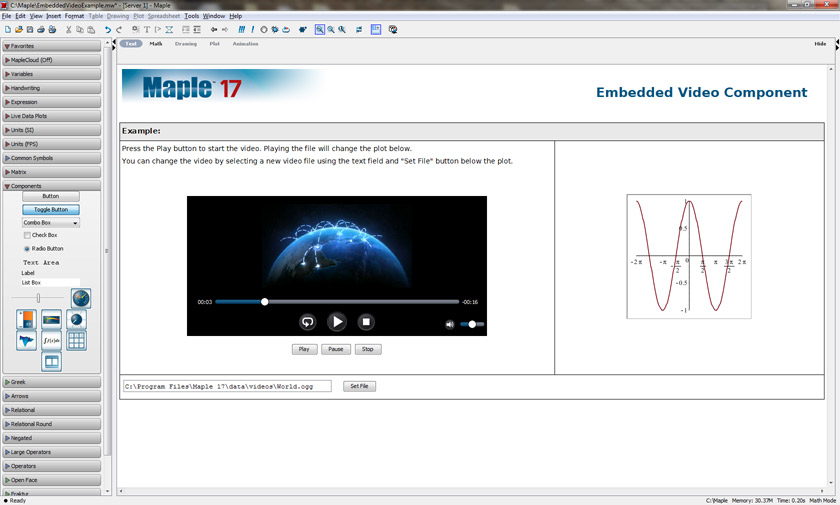Screen dimensions: 840x505
Task: Start playback with the round play icon
Action: click(x=337, y=321)
